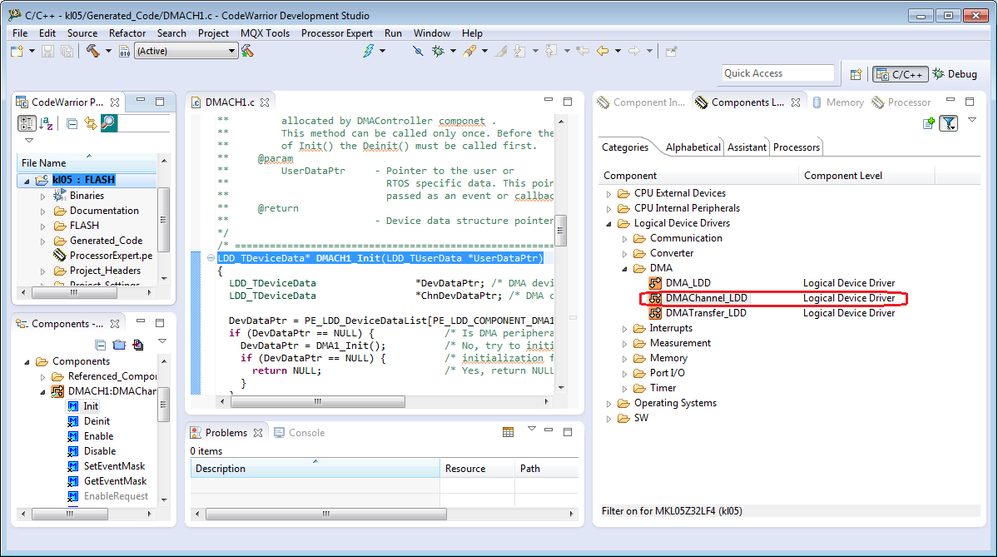Switch to the Debug perspective

click(954, 74)
